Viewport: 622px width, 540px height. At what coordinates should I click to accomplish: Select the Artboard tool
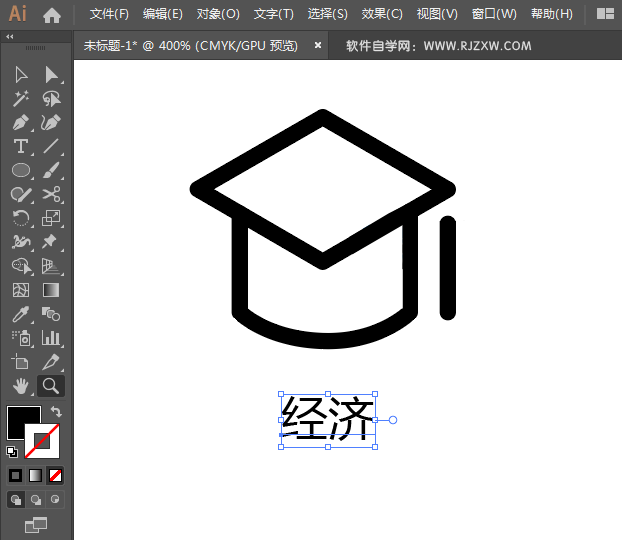20,362
